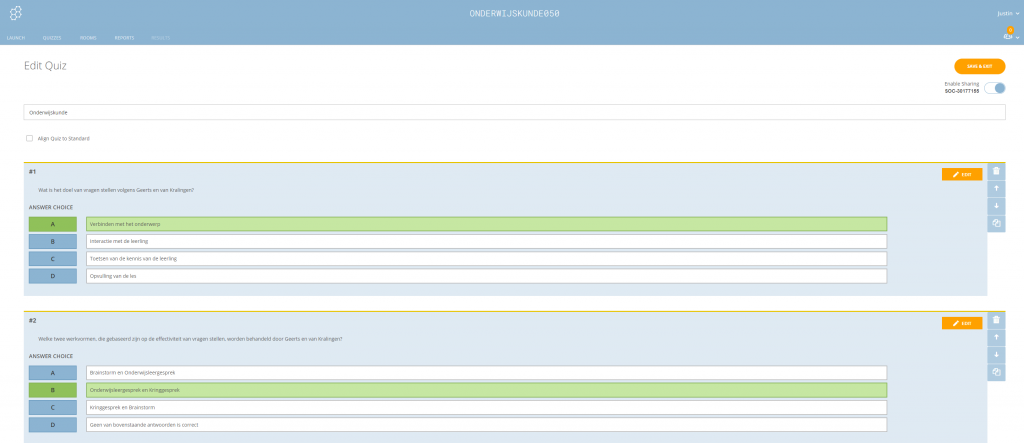Viewport: 1024px width, 443px height.
Task: Click Edit button for question #2
Action: 961,323
